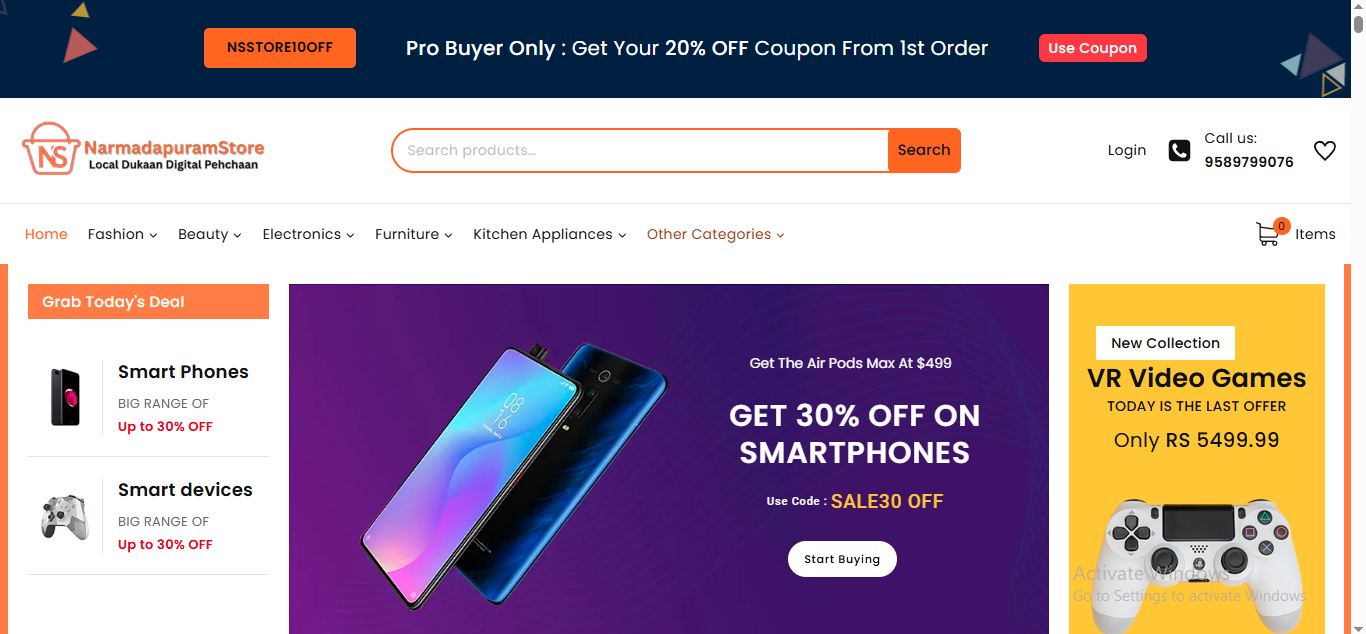Open the Other Categories dropdown
1366x634 pixels.
[x=715, y=234]
